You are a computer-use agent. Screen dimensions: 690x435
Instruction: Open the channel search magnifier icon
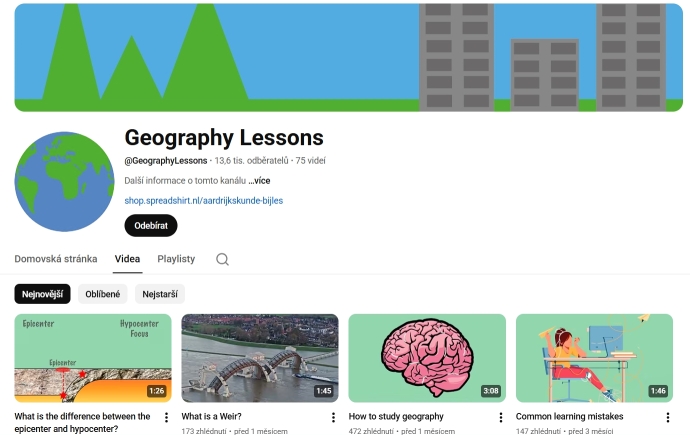point(222,259)
